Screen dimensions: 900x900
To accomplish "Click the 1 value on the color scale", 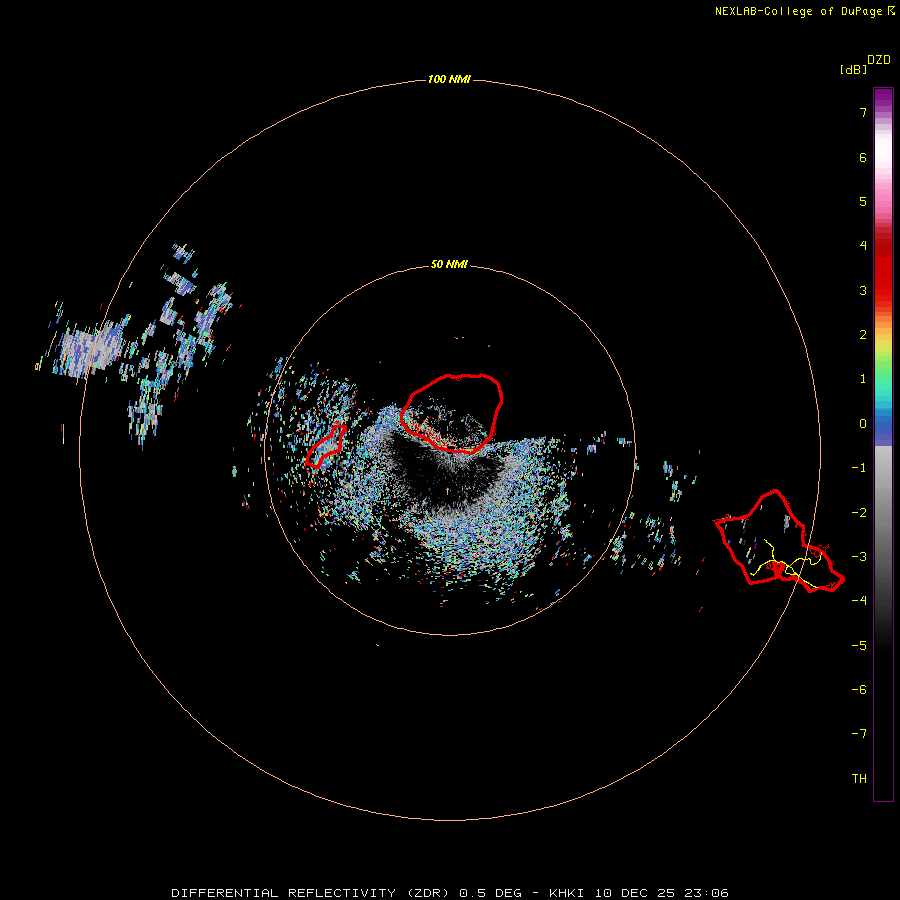I will pyautogui.click(x=863, y=379).
